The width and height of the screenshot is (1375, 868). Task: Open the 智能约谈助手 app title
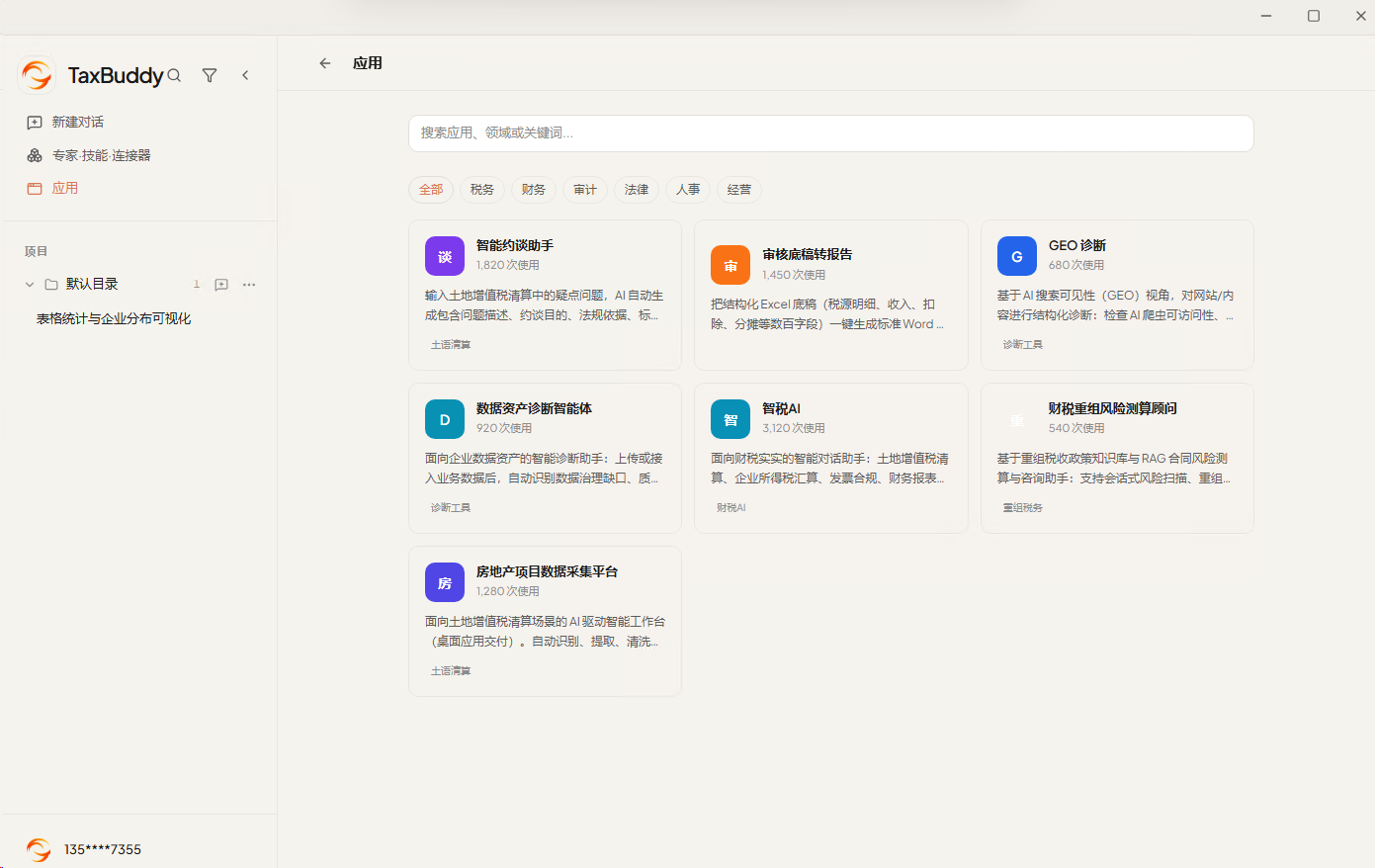(x=515, y=245)
